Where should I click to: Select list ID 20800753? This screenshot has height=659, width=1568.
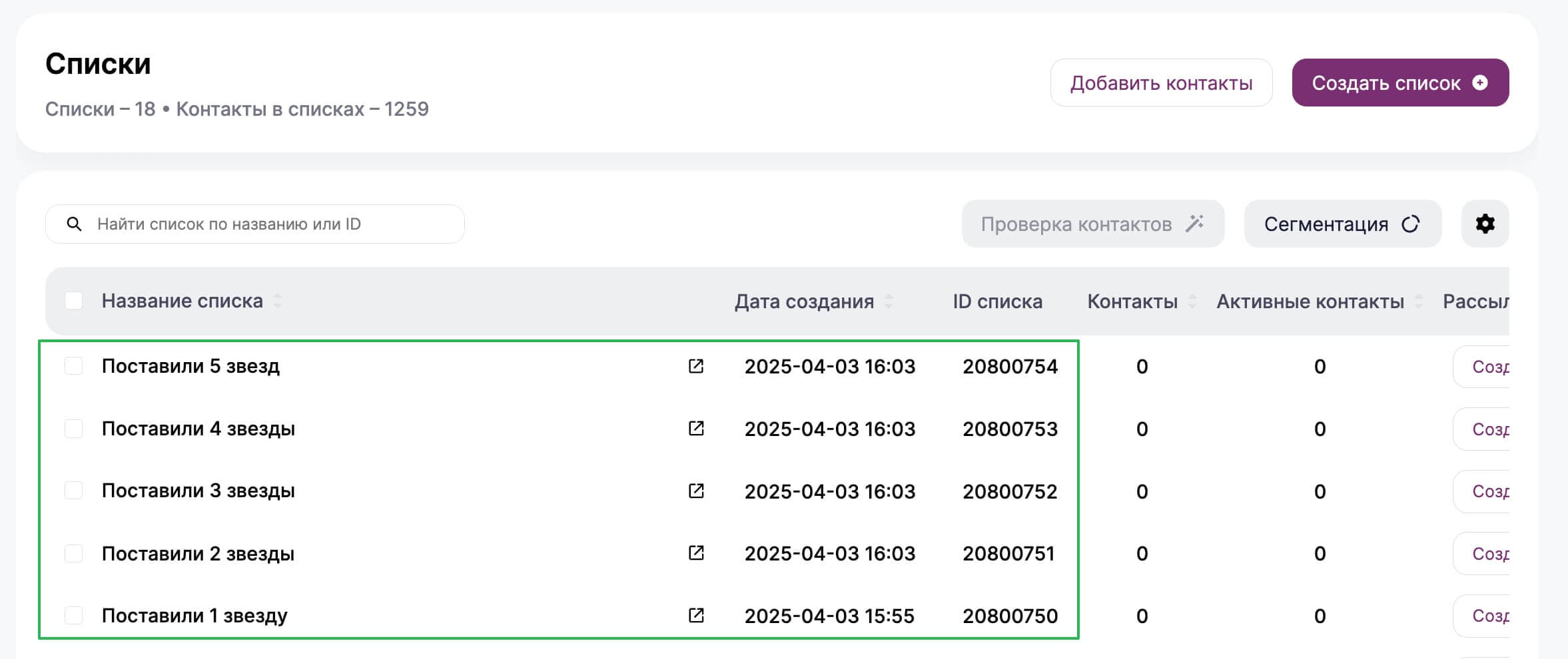[x=1010, y=429]
